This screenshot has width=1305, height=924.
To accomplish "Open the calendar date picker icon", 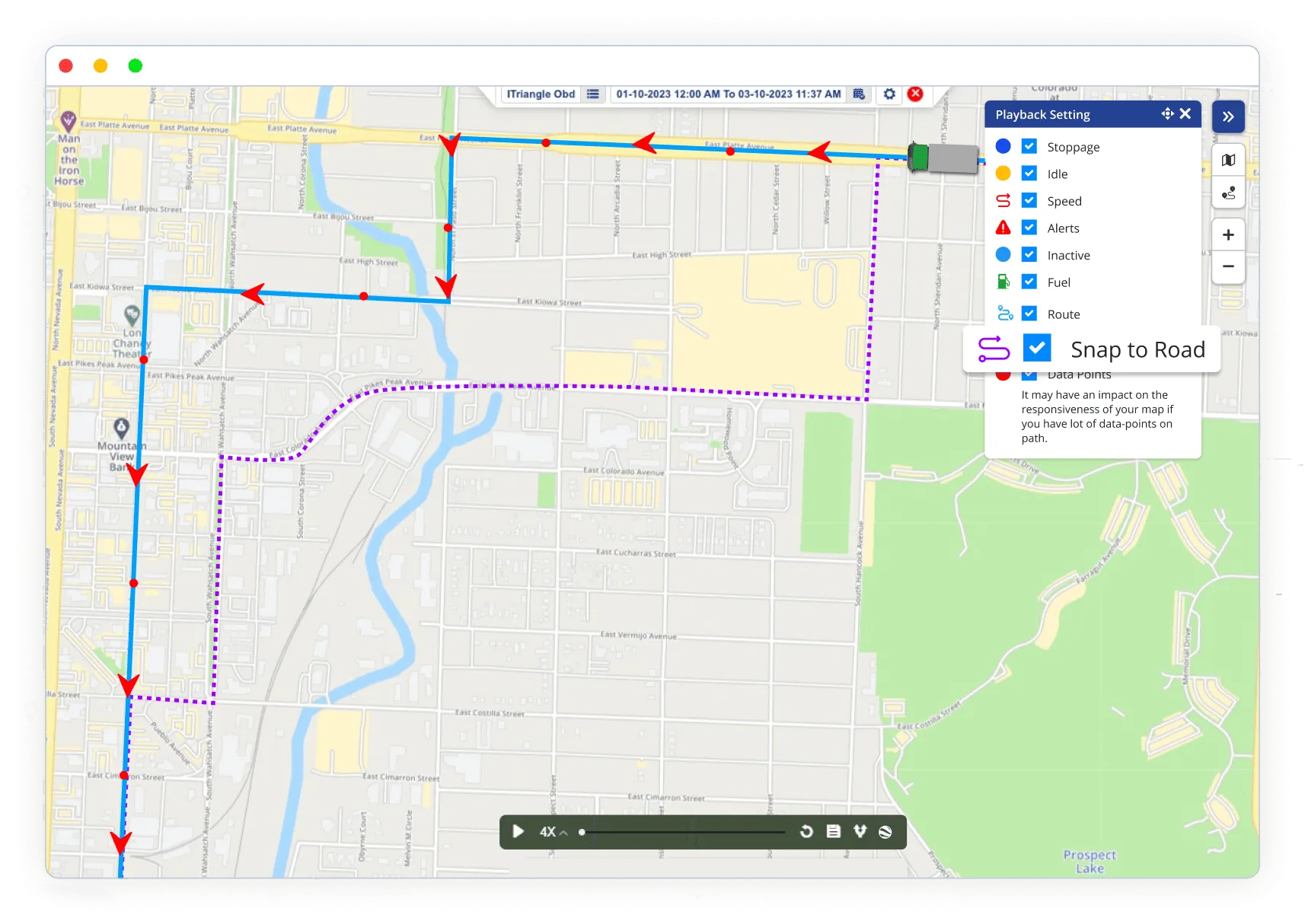I will [859, 94].
